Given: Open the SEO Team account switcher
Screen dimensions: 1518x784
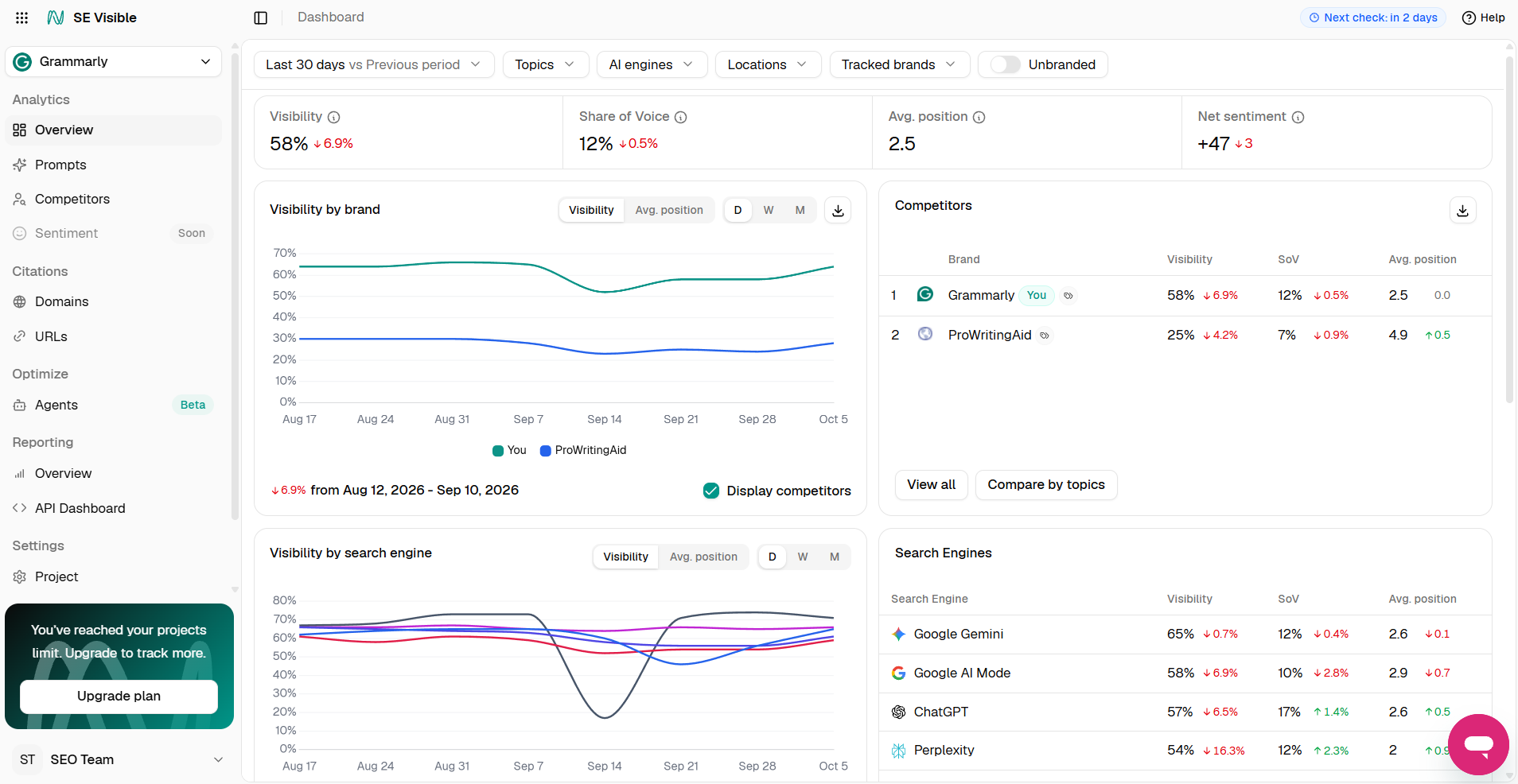Looking at the screenshot, I should [119, 759].
